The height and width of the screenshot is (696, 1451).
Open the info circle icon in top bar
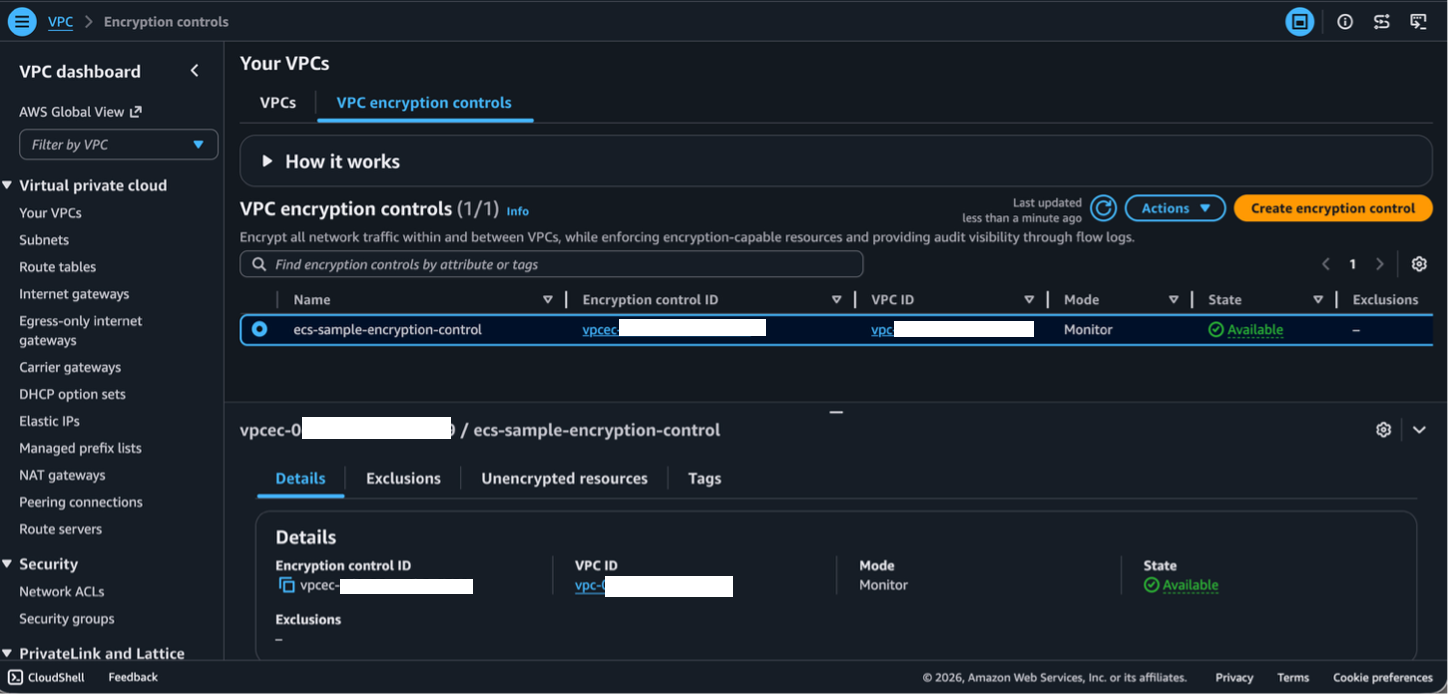(x=1345, y=22)
